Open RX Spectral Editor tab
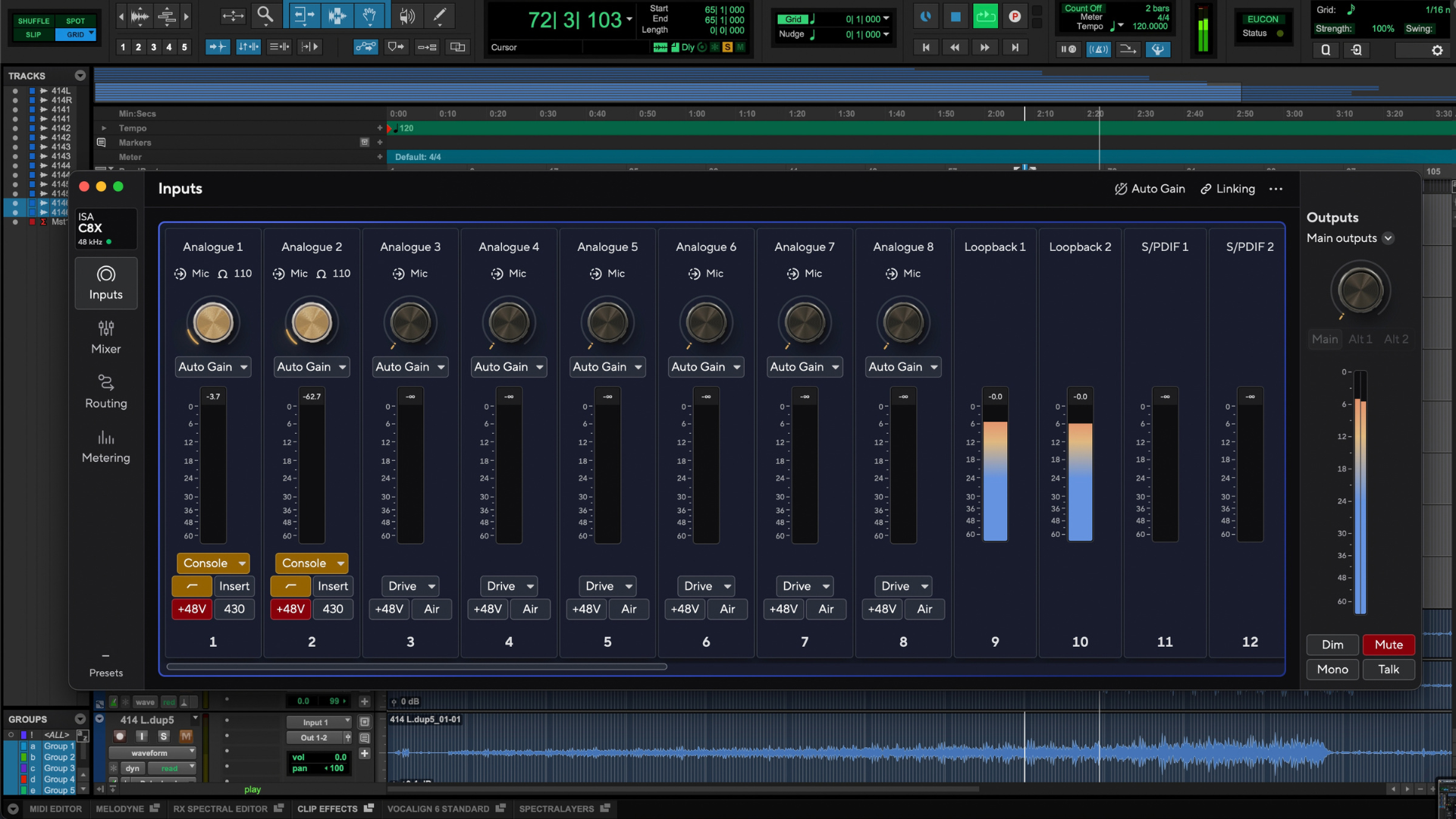1456x819 pixels. (227, 809)
